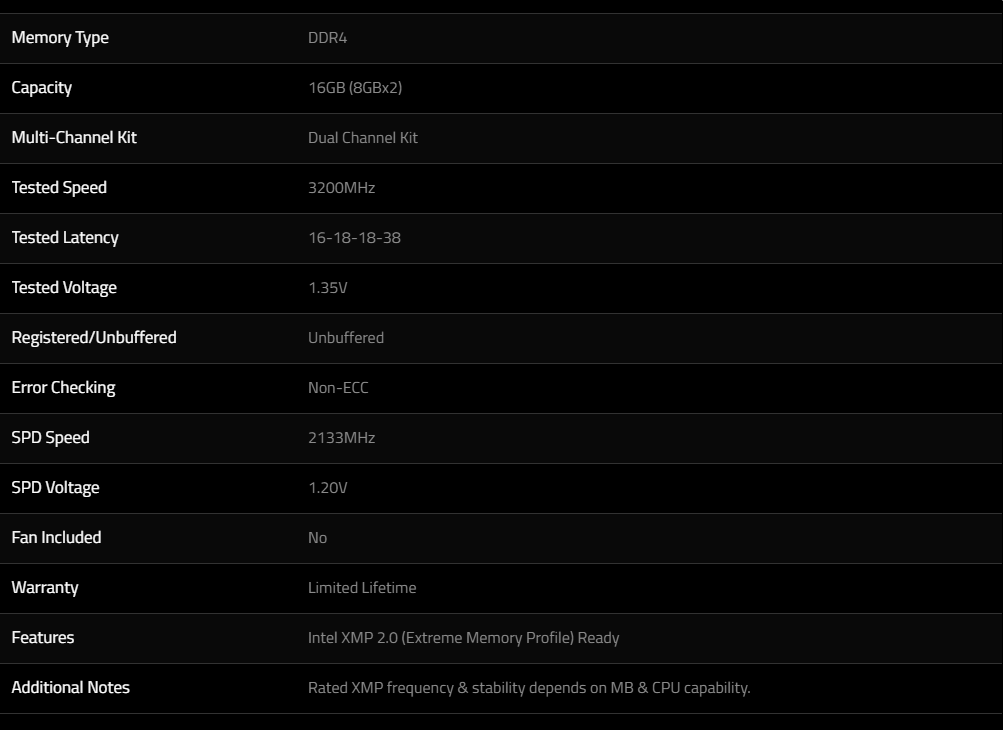Select the 16-18-18-38 latency value

354,237
